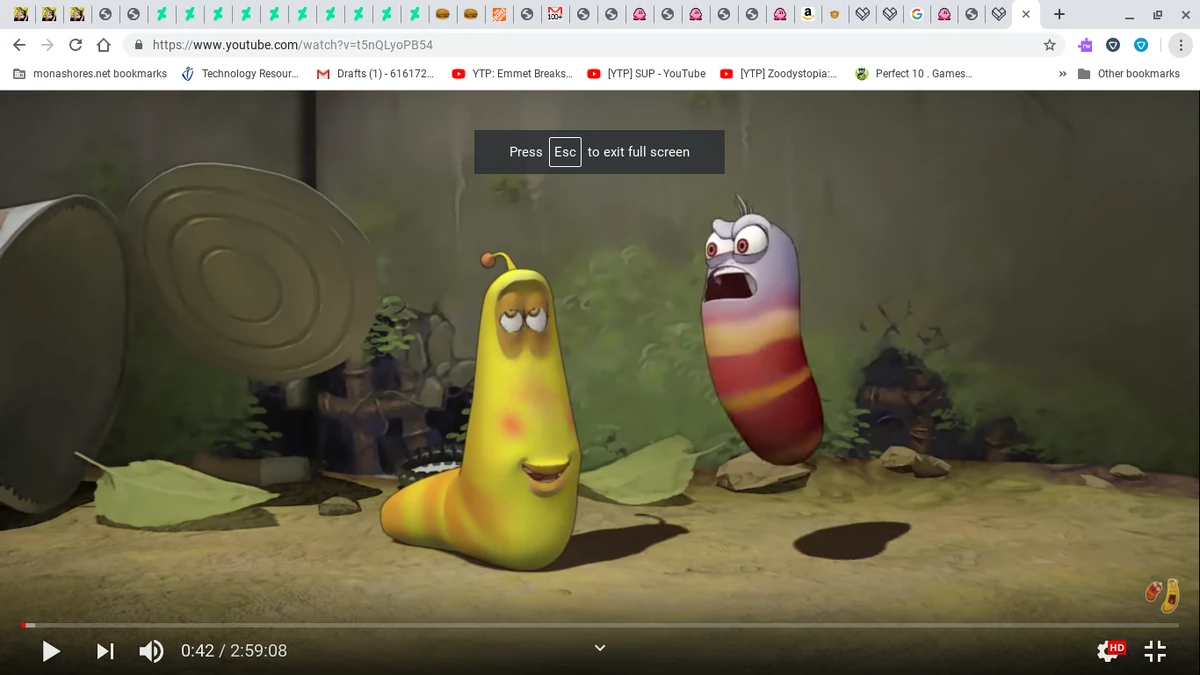Click the purple extension icon near the address bar
Viewport: 1200px width, 675px height.
tap(1085, 45)
